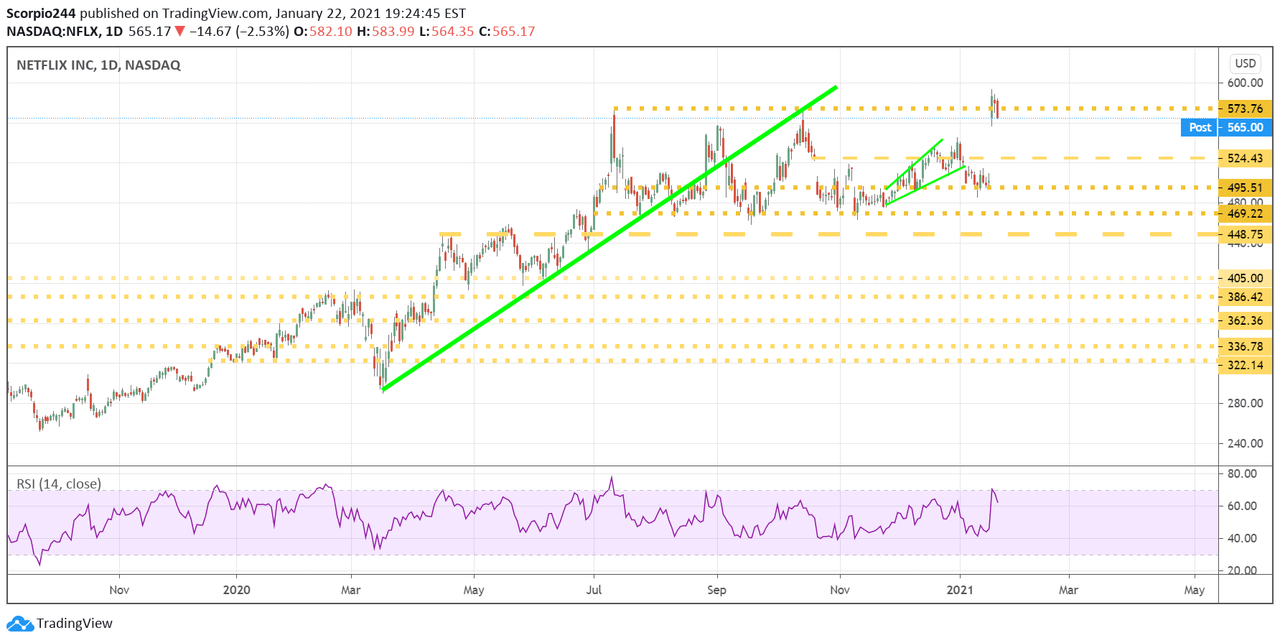Click the 405.00 price level label

pyautogui.click(x=1245, y=278)
